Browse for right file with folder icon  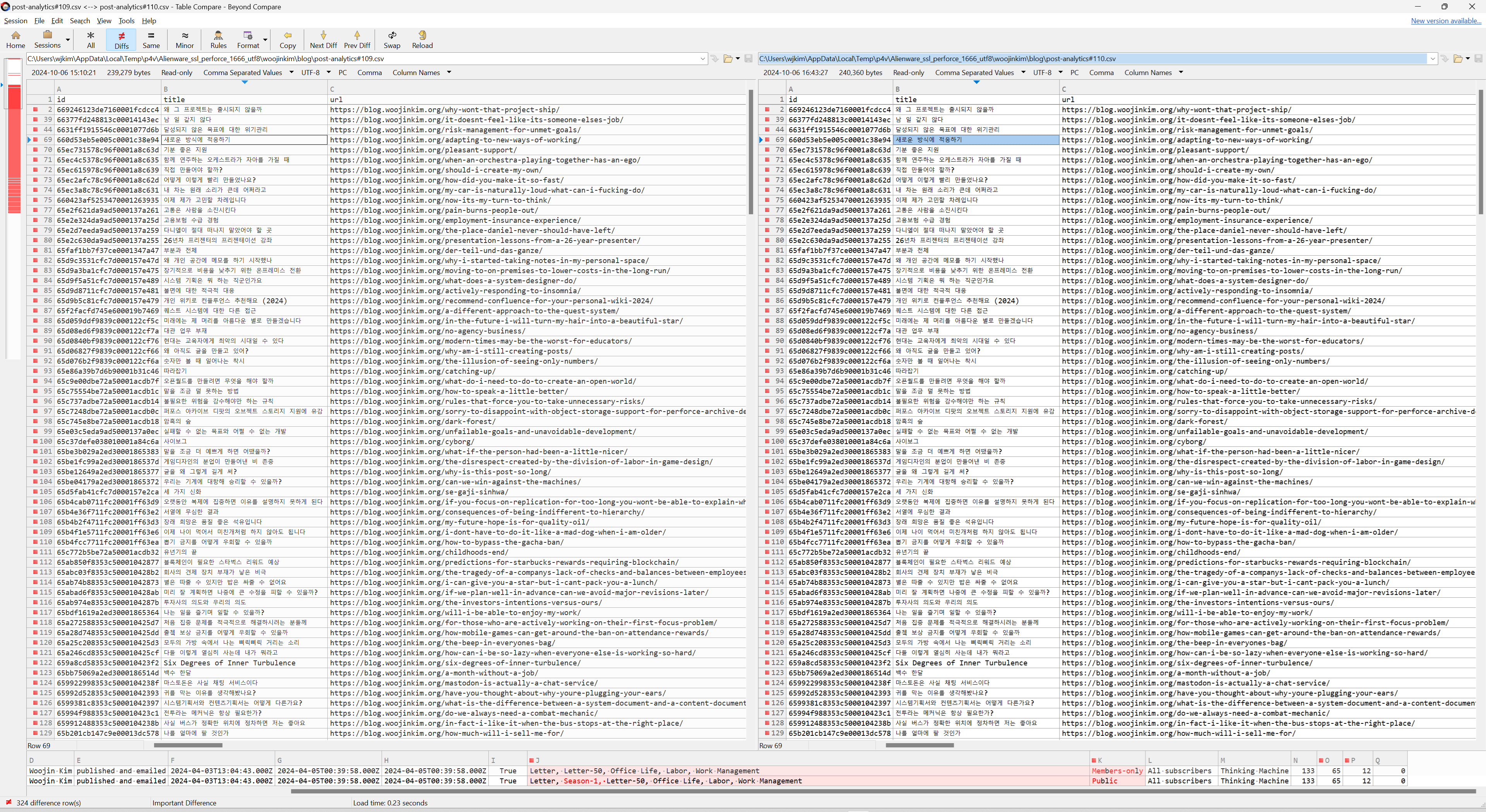pos(1458,58)
